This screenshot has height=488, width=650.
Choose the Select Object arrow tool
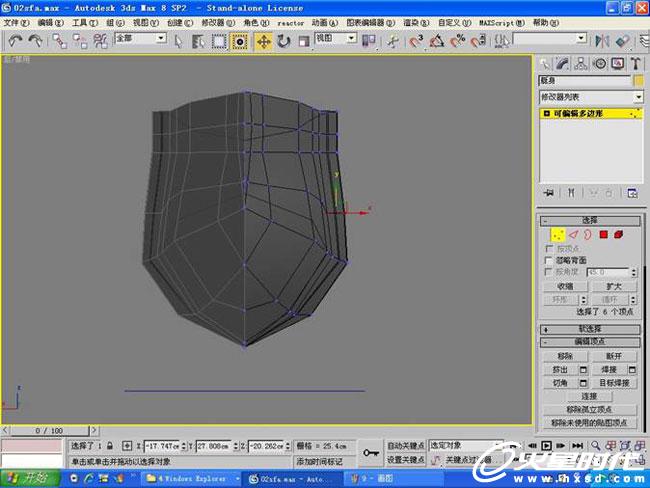(x=178, y=41)
